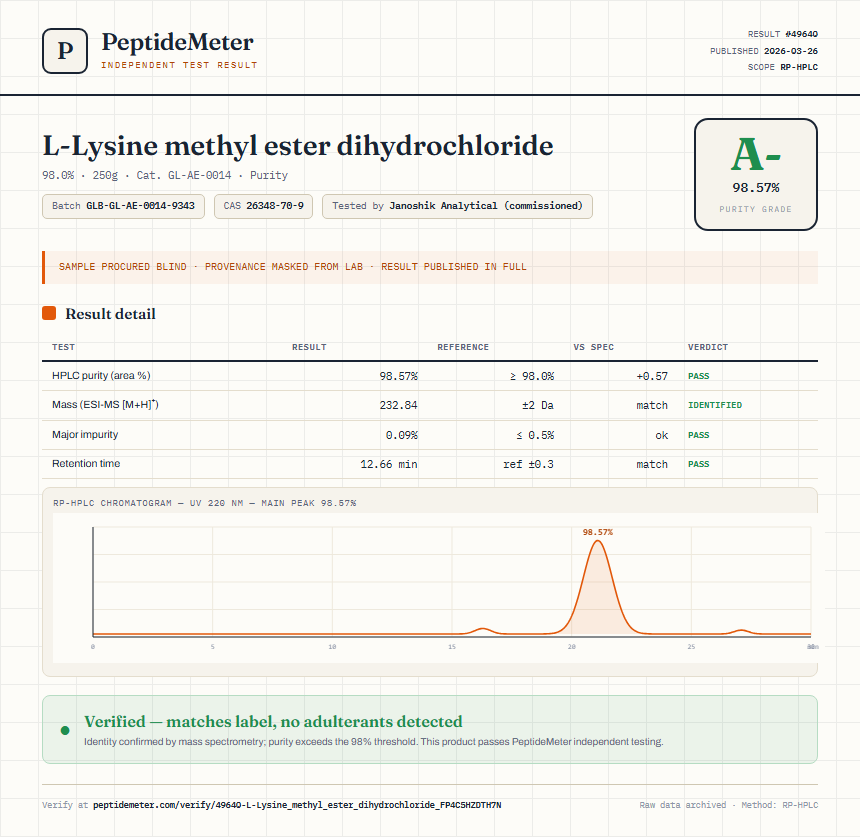Image resolution: width=860 pixels, height=837 pixels.
Task: Click the VERDICT column header
Action: [708, 347]
